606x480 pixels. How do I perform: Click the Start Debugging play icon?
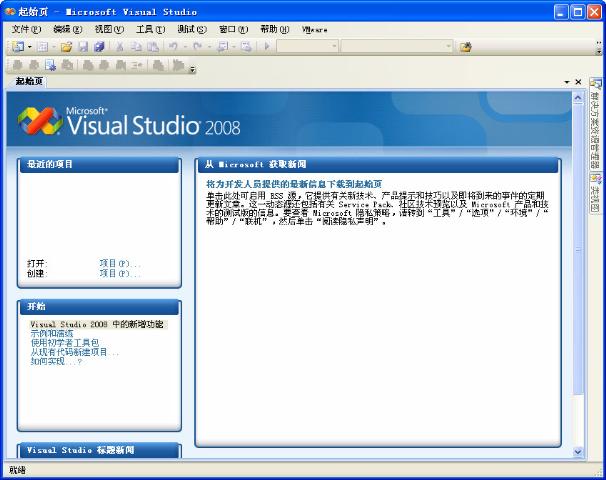pyautogui.click(x=267, y=47)
